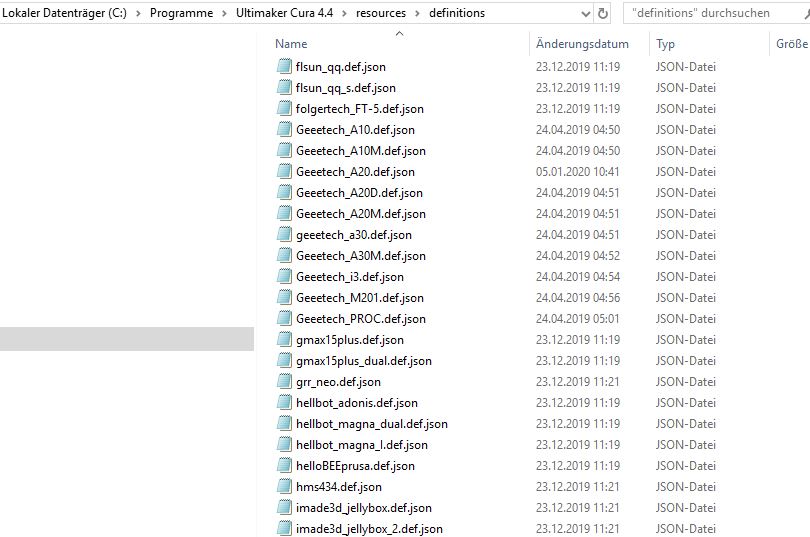The width and height of the screenshot is (810, 537).
Task: Click the definitions breadcrumb segment
Action: pyautogui.click(x=457, y=13)
